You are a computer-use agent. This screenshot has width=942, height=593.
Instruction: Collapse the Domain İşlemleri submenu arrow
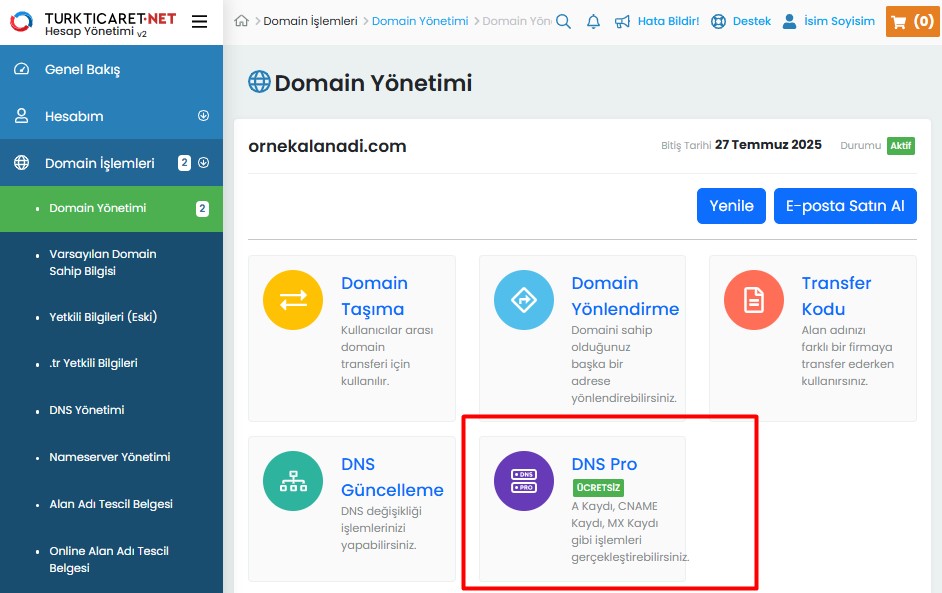pos(204,162)
